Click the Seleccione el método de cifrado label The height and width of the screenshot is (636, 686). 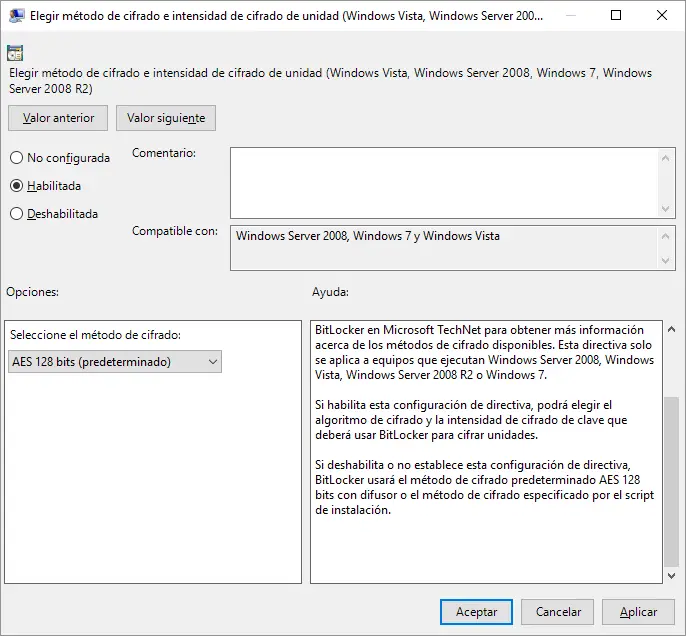tap(95, 335)
